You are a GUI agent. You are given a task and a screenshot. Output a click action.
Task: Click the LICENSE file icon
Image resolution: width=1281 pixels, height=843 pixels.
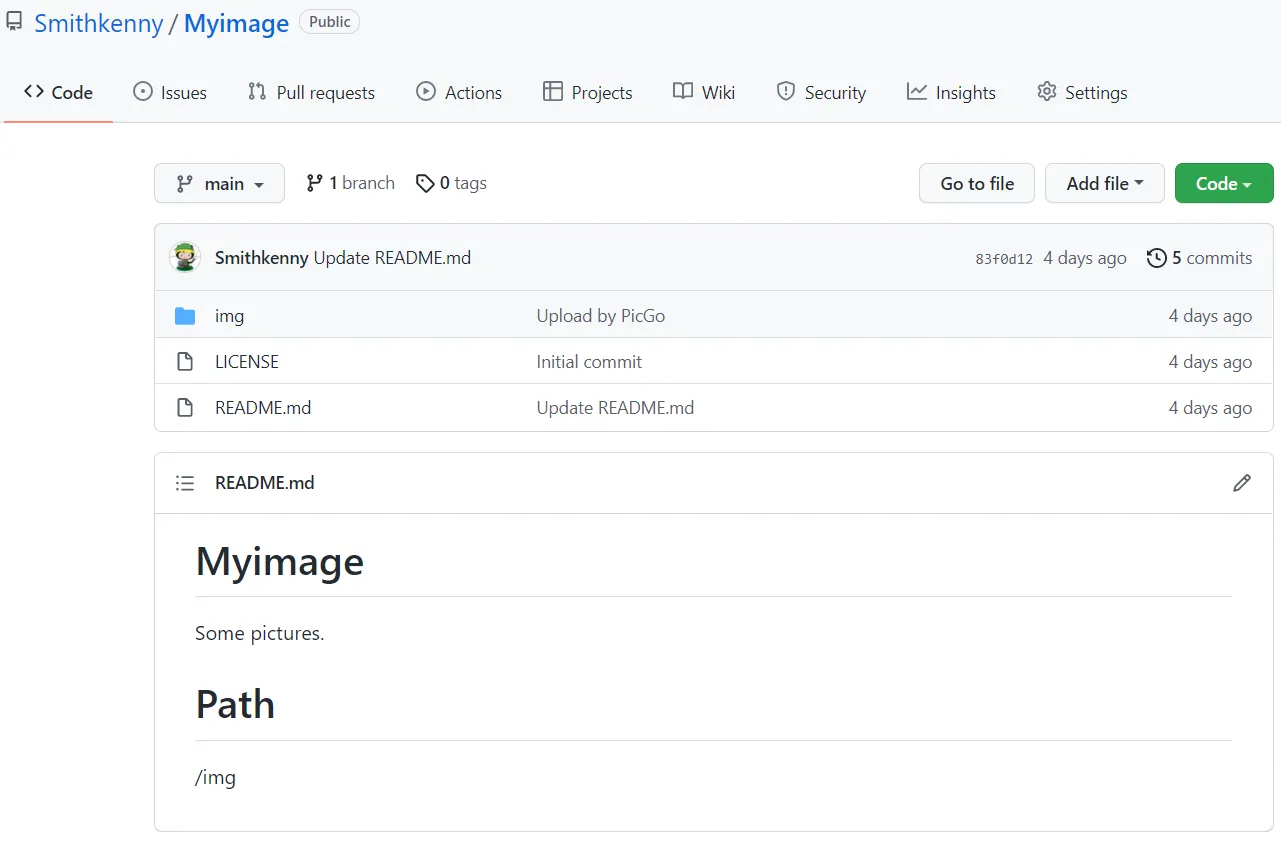(185, 362)
